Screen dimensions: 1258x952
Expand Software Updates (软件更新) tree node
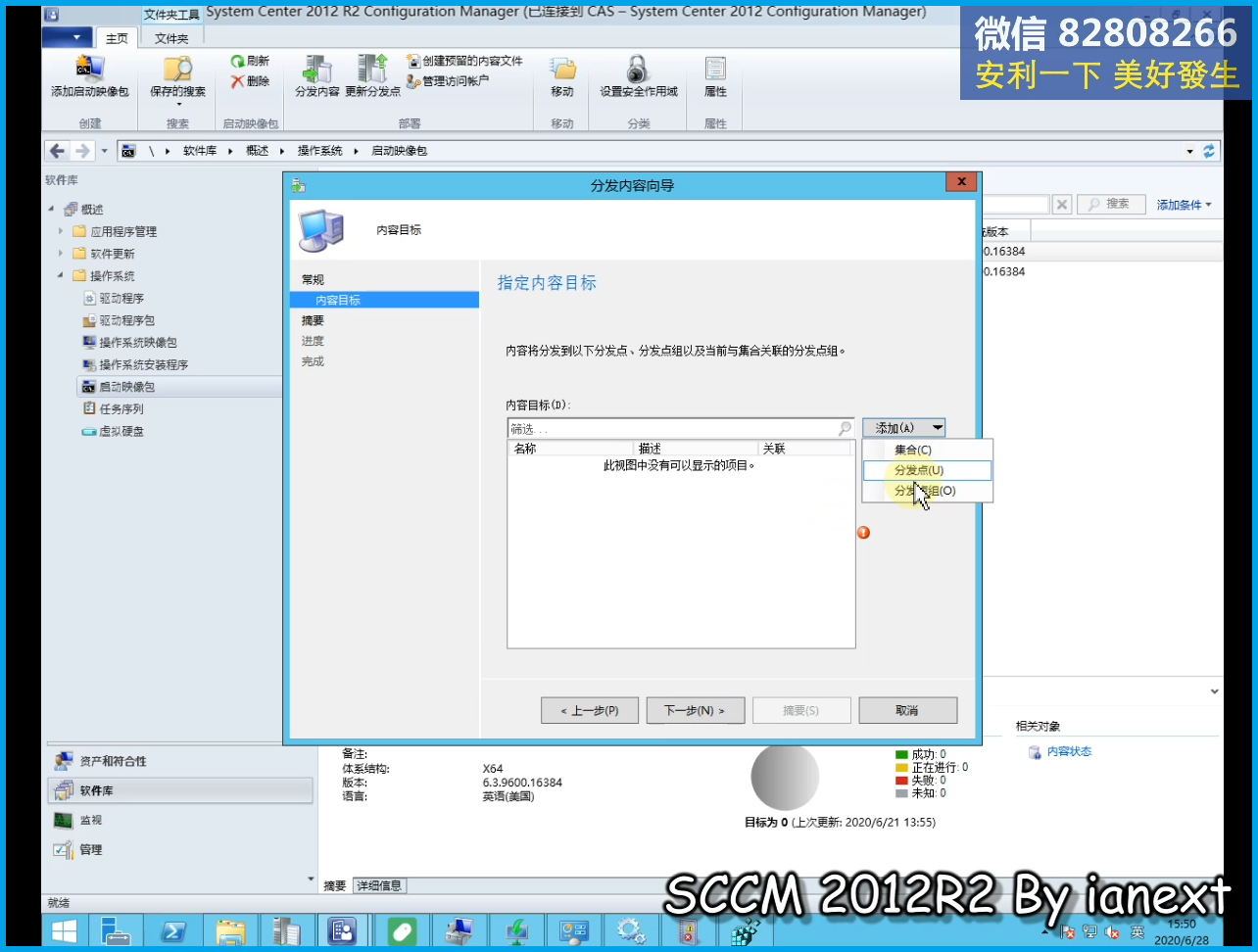coord(61,254)
